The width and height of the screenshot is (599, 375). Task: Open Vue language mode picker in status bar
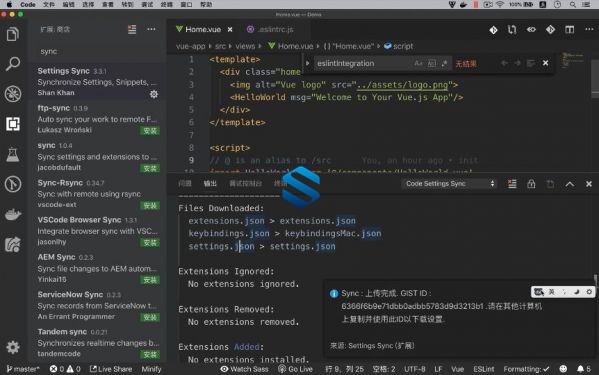click(x=457, y=369)
